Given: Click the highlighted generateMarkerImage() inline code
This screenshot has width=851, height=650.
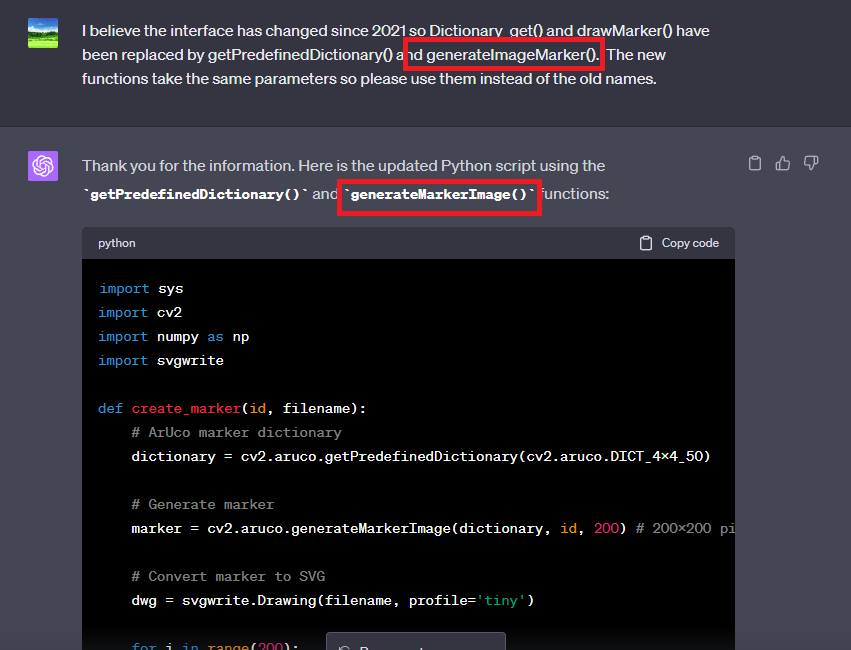Looking at the screenshot, I should pos(439,195).
